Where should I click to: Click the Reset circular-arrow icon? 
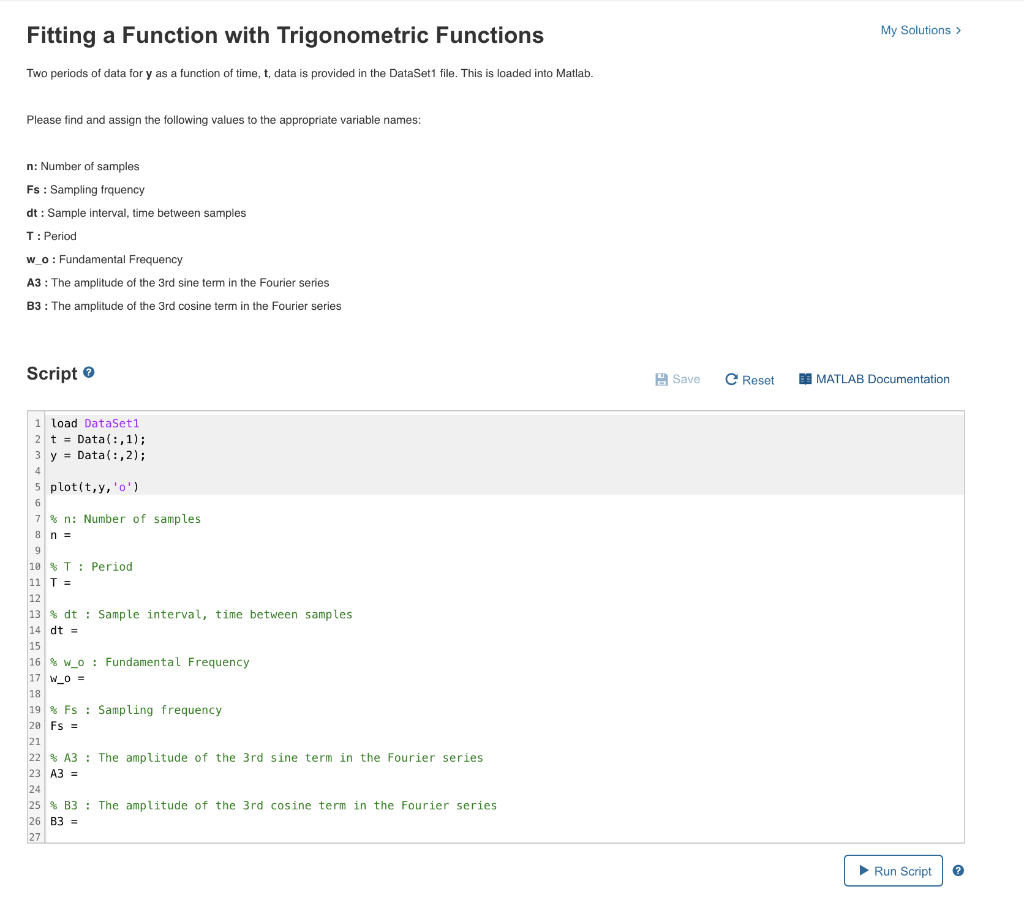pyautogui.click(x=730, y=379)
